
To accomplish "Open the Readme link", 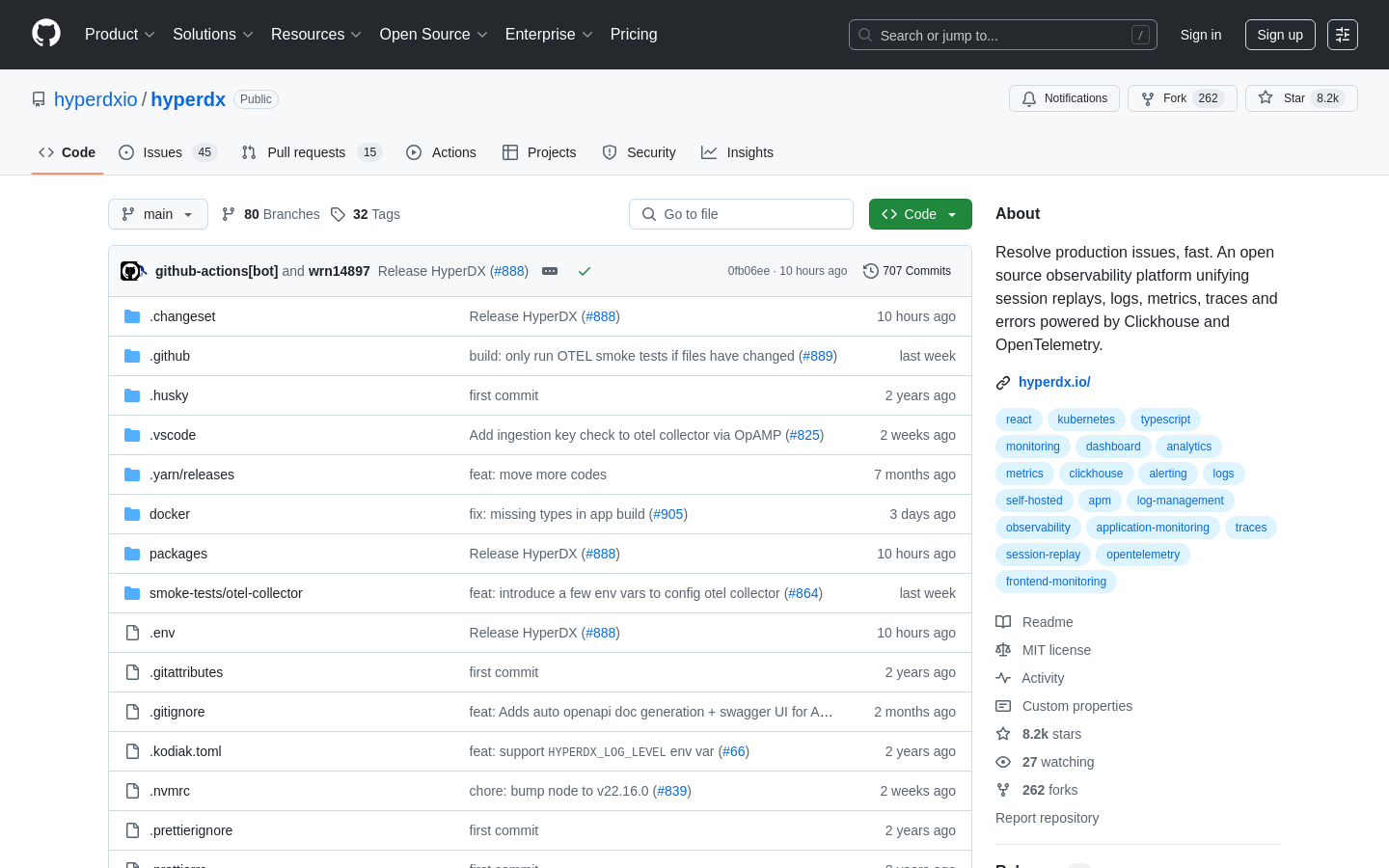I will click(x=1034, y=622).
